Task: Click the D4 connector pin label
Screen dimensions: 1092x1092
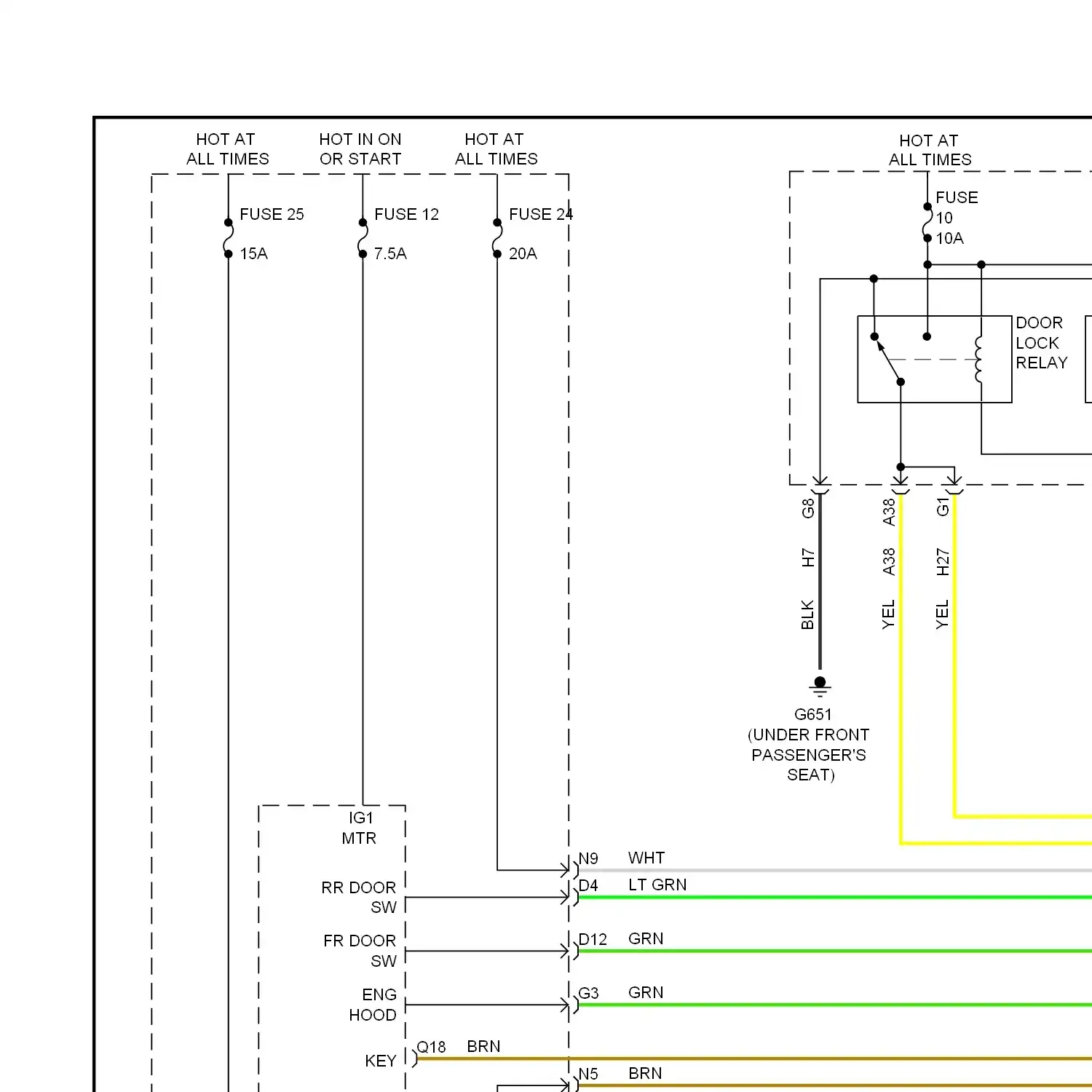Action: click(x=588, y=885)
